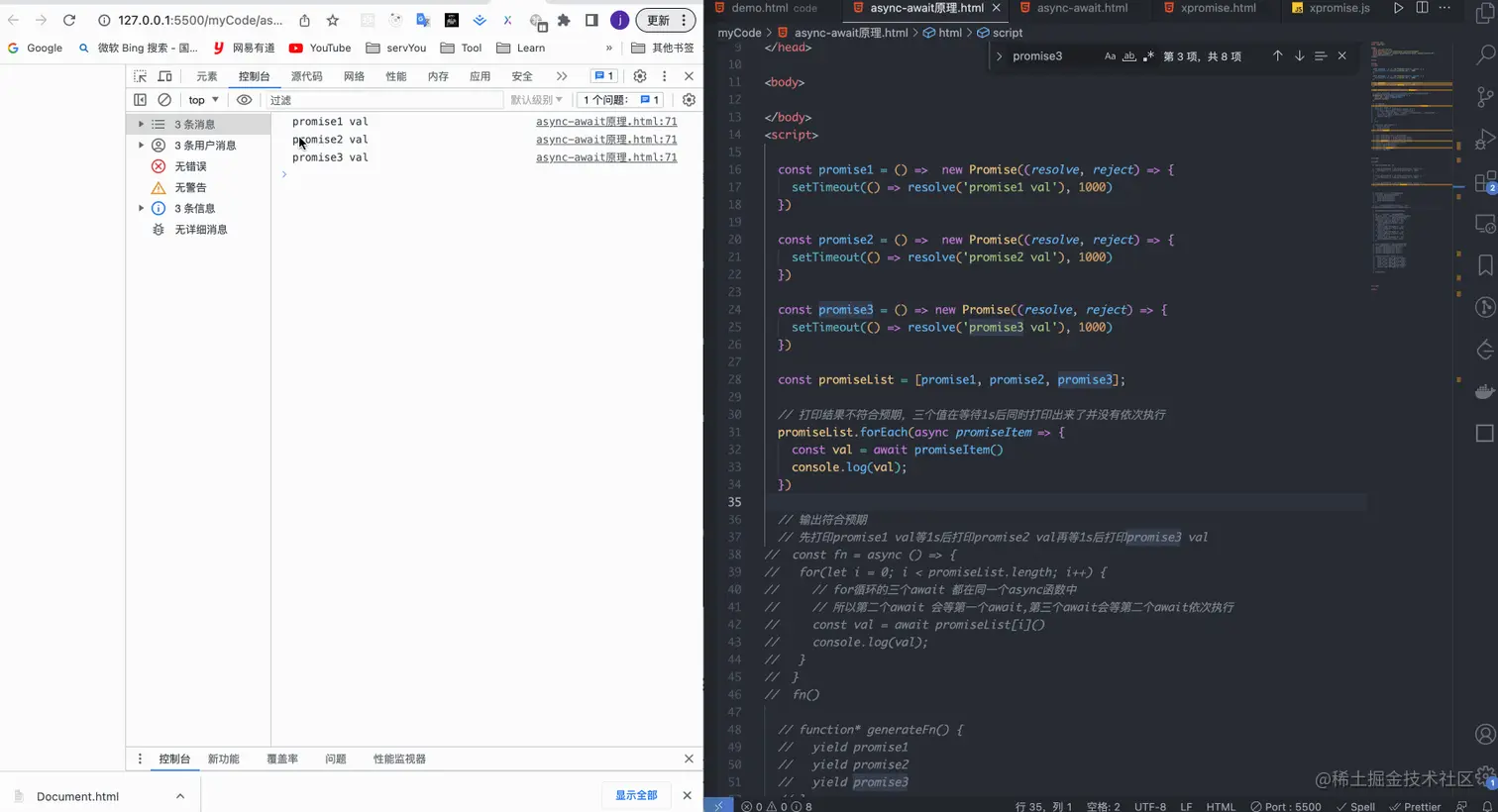
Task: Expand the 3 条信息 group
Action: (141, 208)
